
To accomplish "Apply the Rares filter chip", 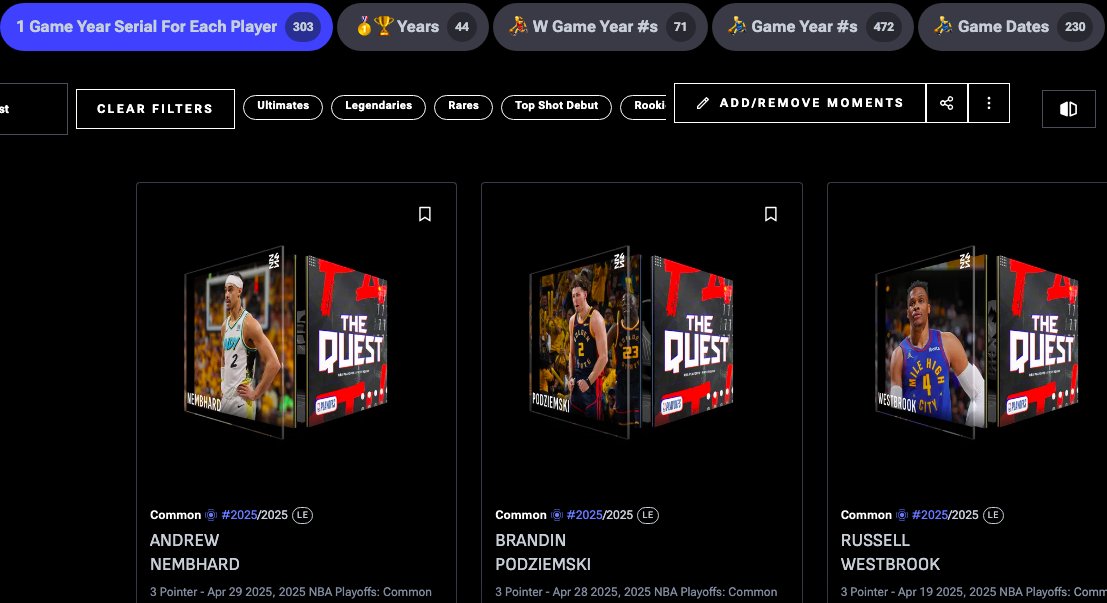I will 463,107.
